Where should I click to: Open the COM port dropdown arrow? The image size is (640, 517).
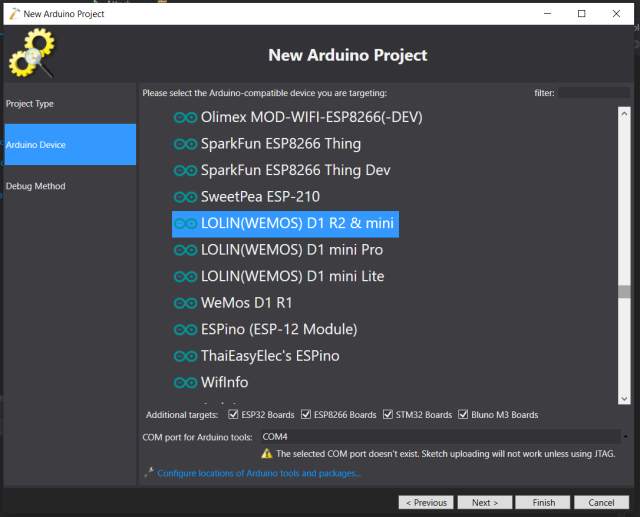[625, 437]
